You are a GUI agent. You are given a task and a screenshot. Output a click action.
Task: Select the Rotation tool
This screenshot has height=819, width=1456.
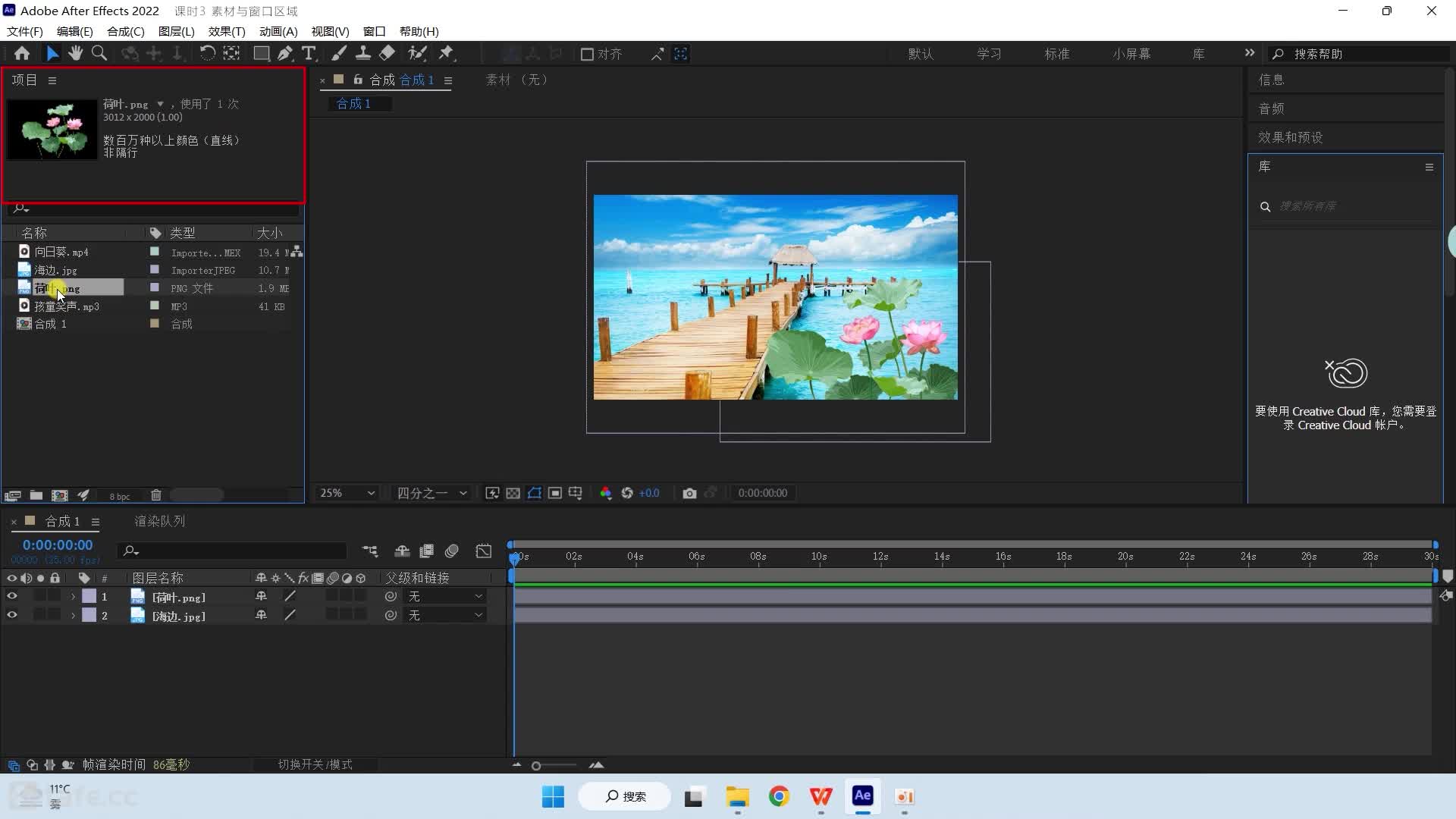click(x=207, y=53)
